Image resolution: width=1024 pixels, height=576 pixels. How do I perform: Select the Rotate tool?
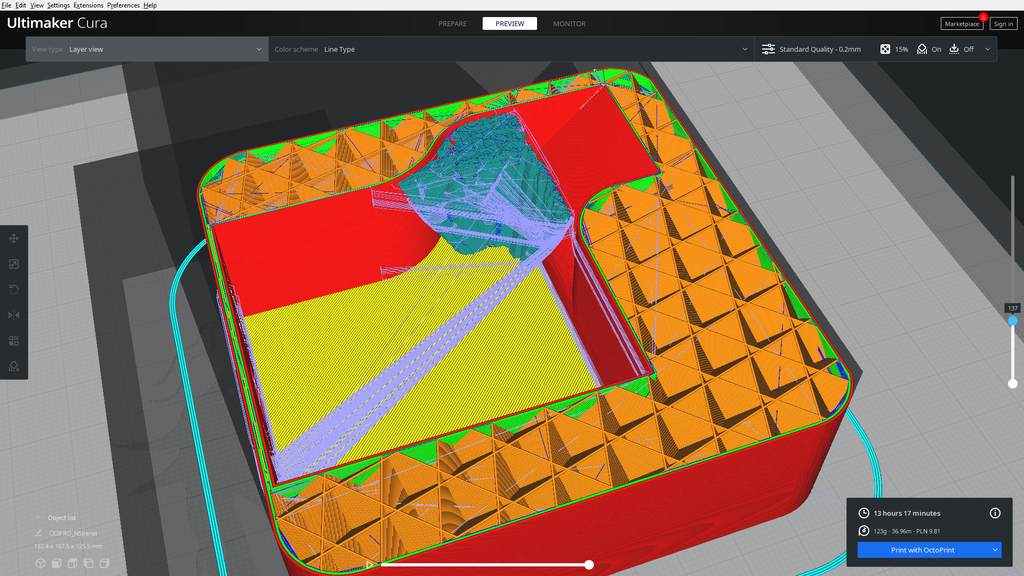coord(14,289)
